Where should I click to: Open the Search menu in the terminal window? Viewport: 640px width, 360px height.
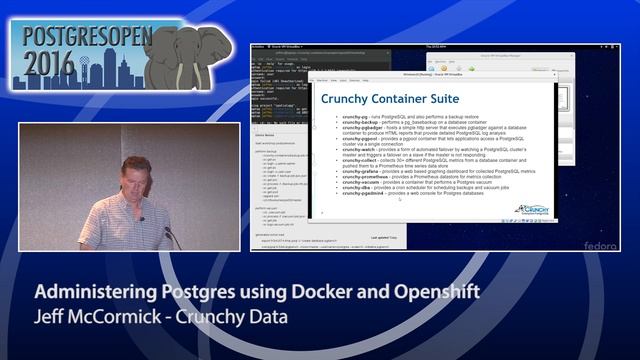click(279, 59)
